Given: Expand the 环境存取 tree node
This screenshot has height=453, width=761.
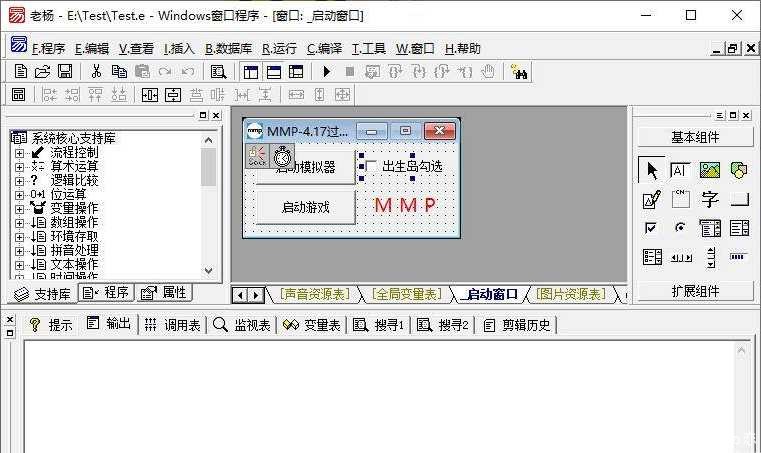Looking at the screenshot, I should pos(19,237).
